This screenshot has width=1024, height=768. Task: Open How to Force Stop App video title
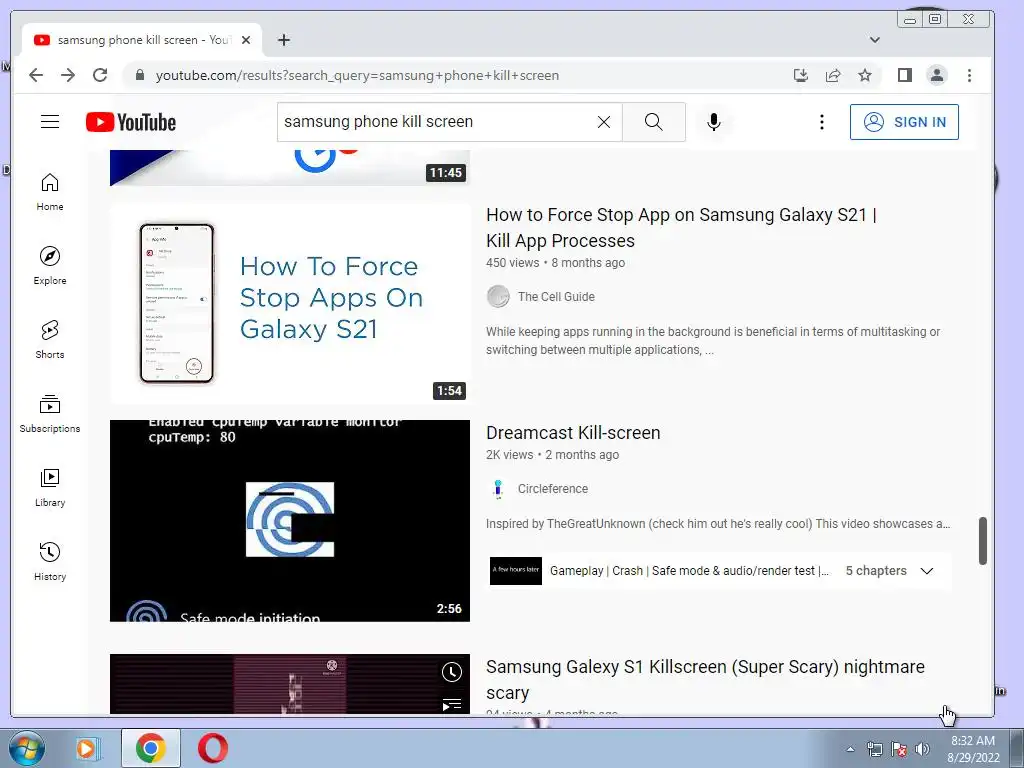[681, 227]
